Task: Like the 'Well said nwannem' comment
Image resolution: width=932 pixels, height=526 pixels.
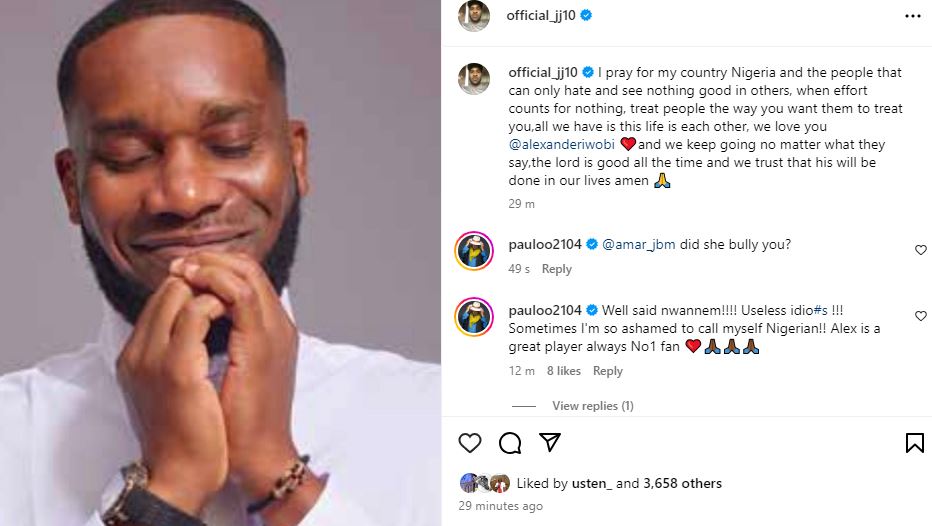Action: 921,316
